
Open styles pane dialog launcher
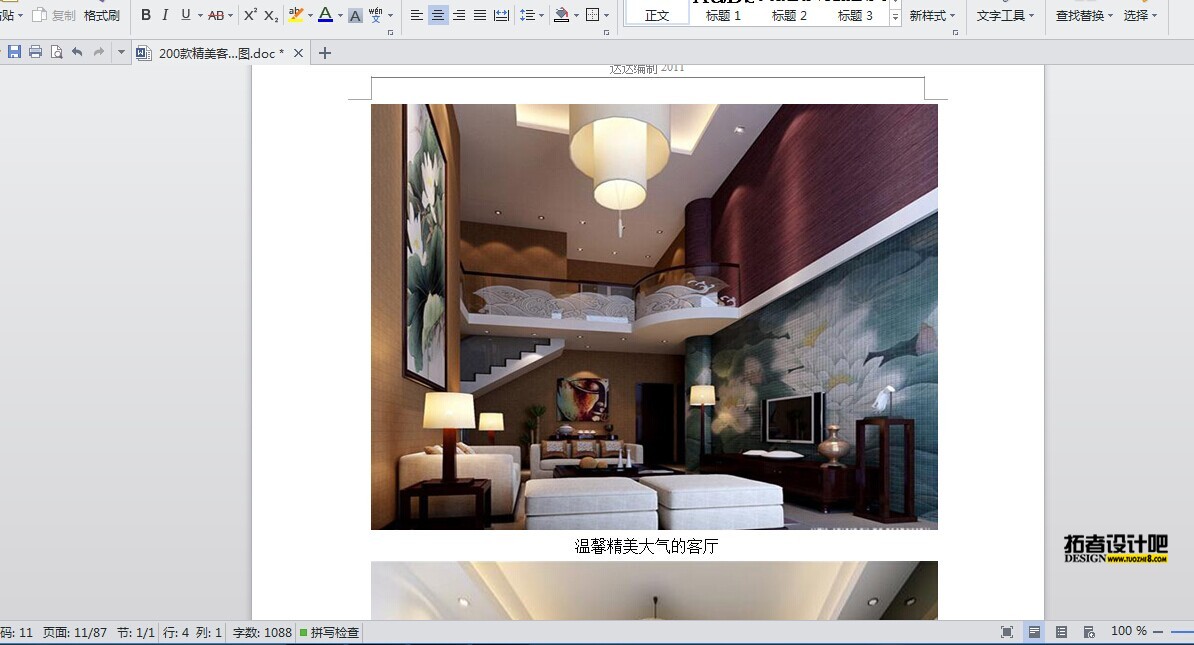click(955, 33)
